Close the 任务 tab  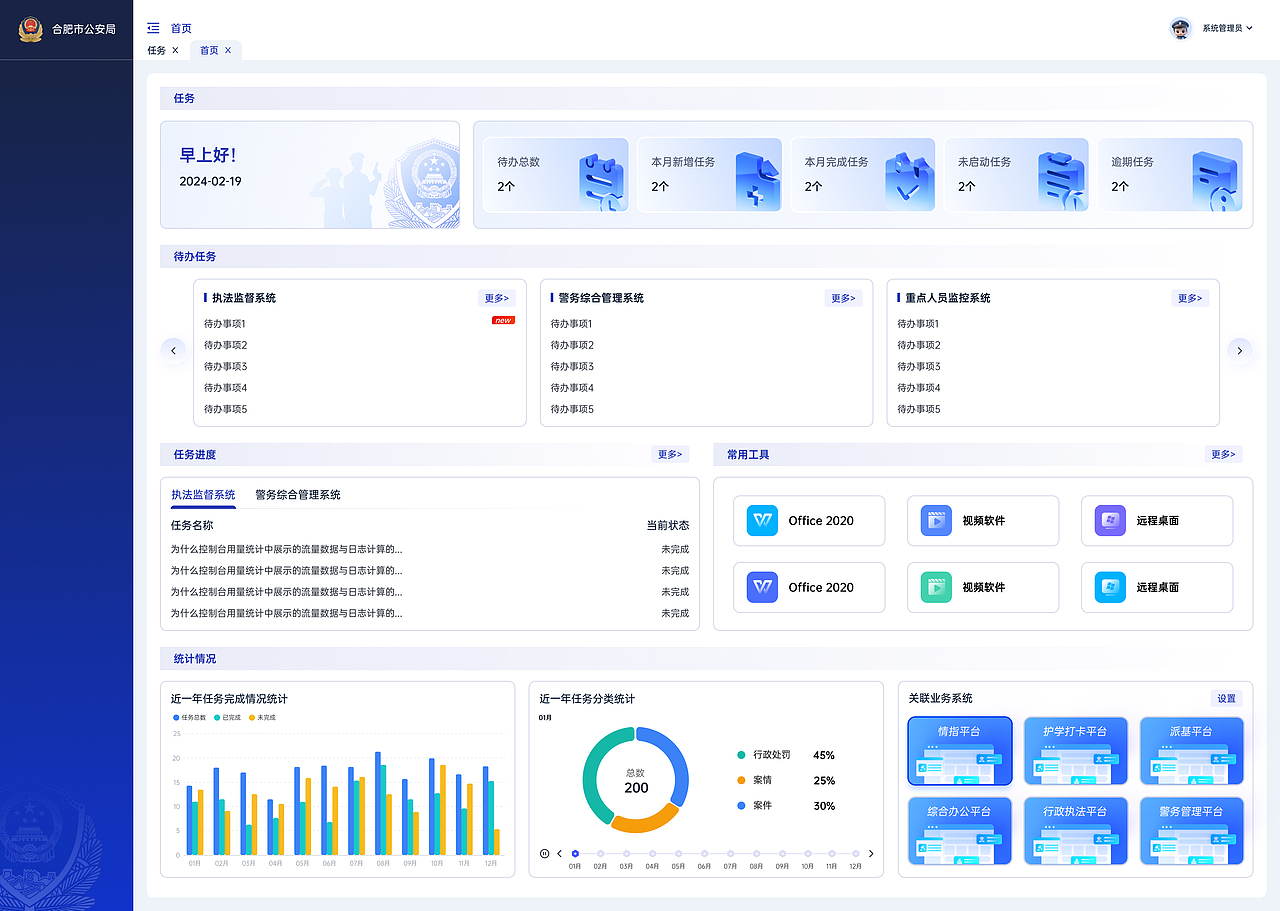pos(175,50)
